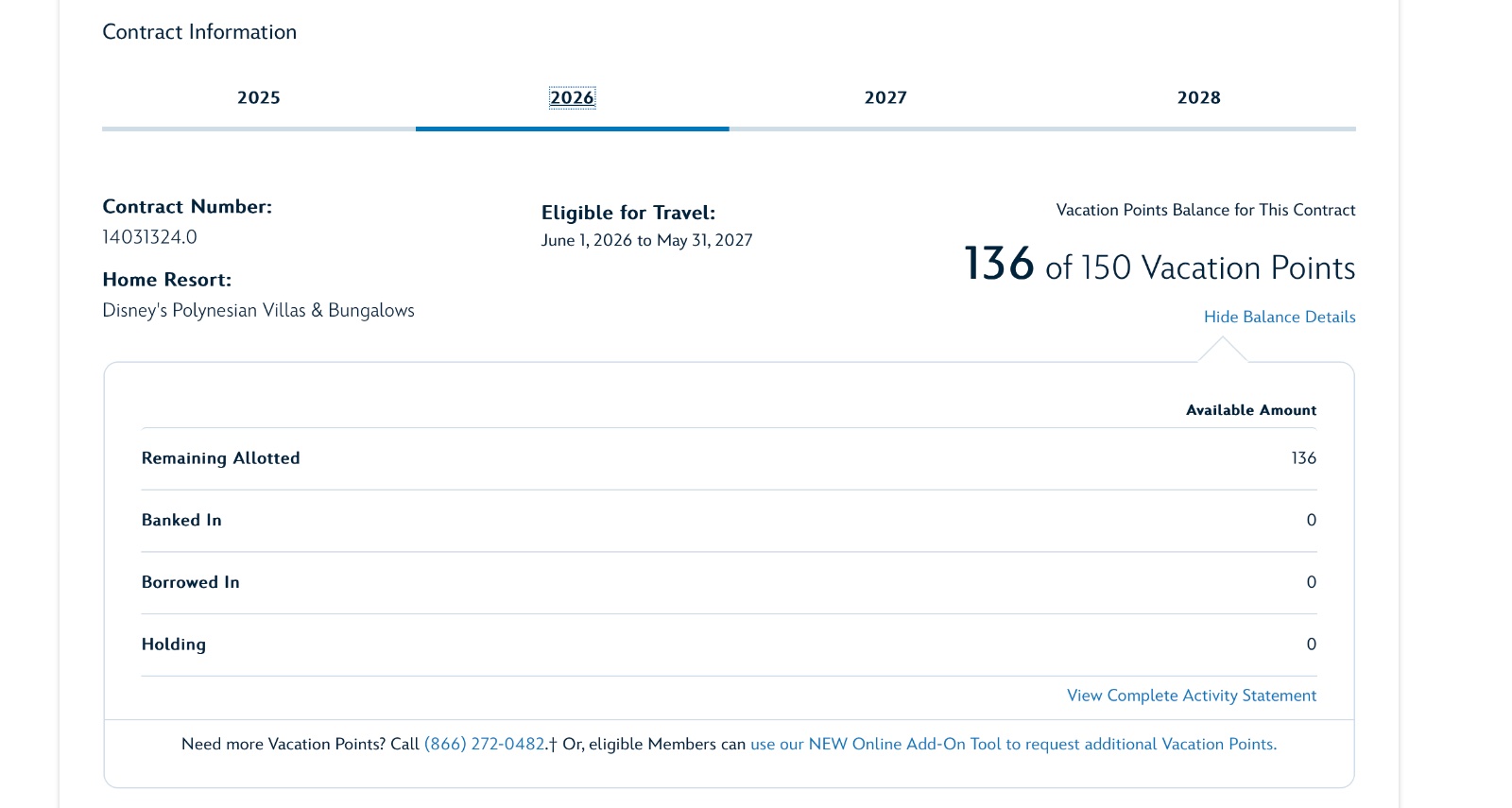This screenshot has width=1512, height=808.
Task: Go to the 2028 contract year tab
Action: click(1198, 98)
